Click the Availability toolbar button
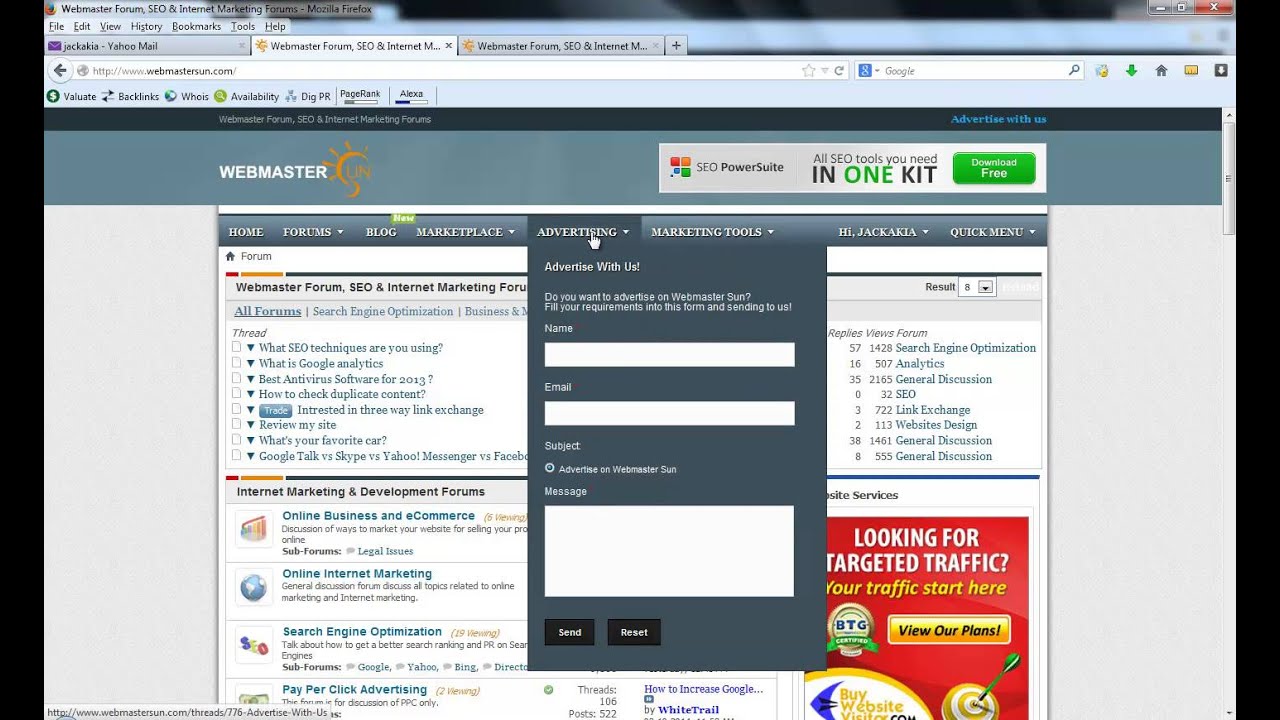This screenshot has height=720, width=1280. [x=246, y=96]
